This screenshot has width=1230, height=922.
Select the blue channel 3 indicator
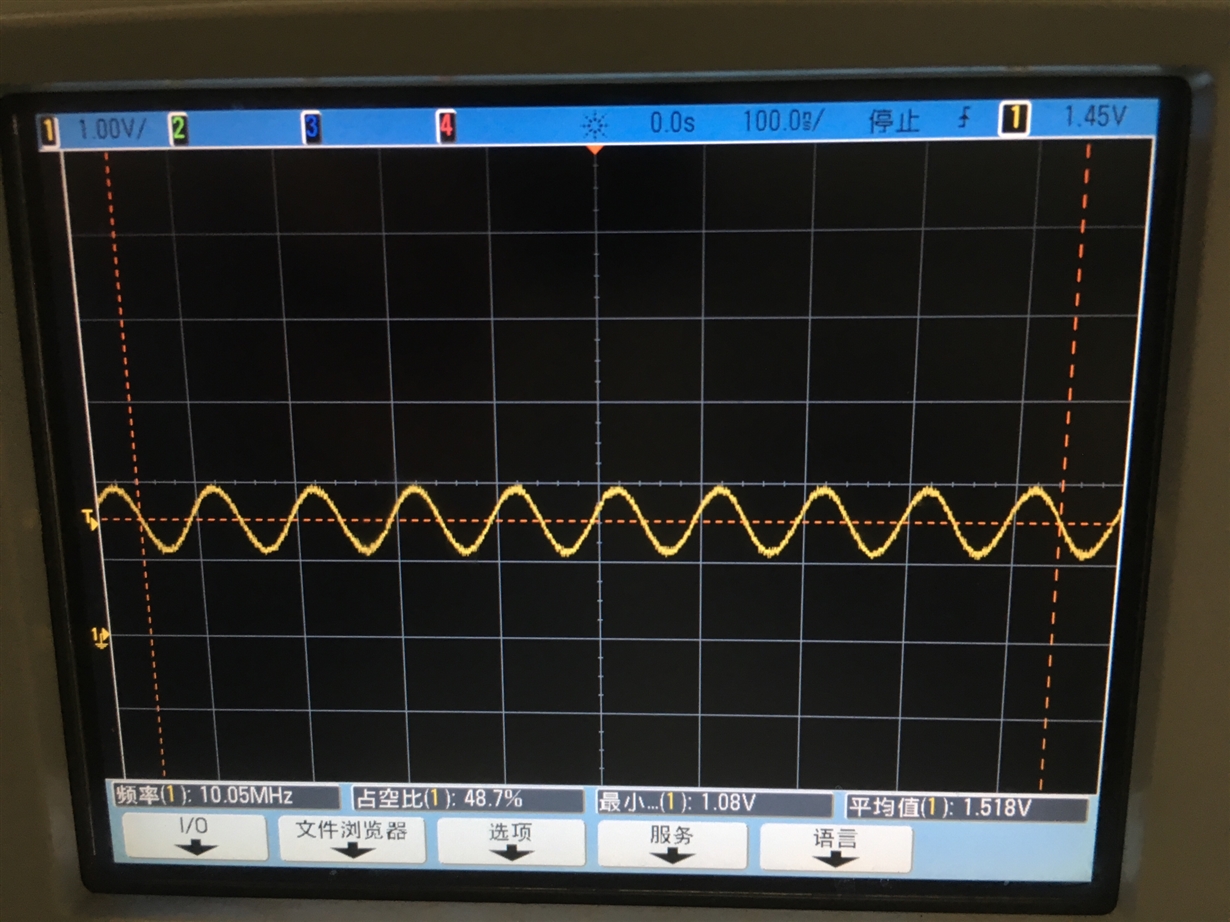(312, 127)
